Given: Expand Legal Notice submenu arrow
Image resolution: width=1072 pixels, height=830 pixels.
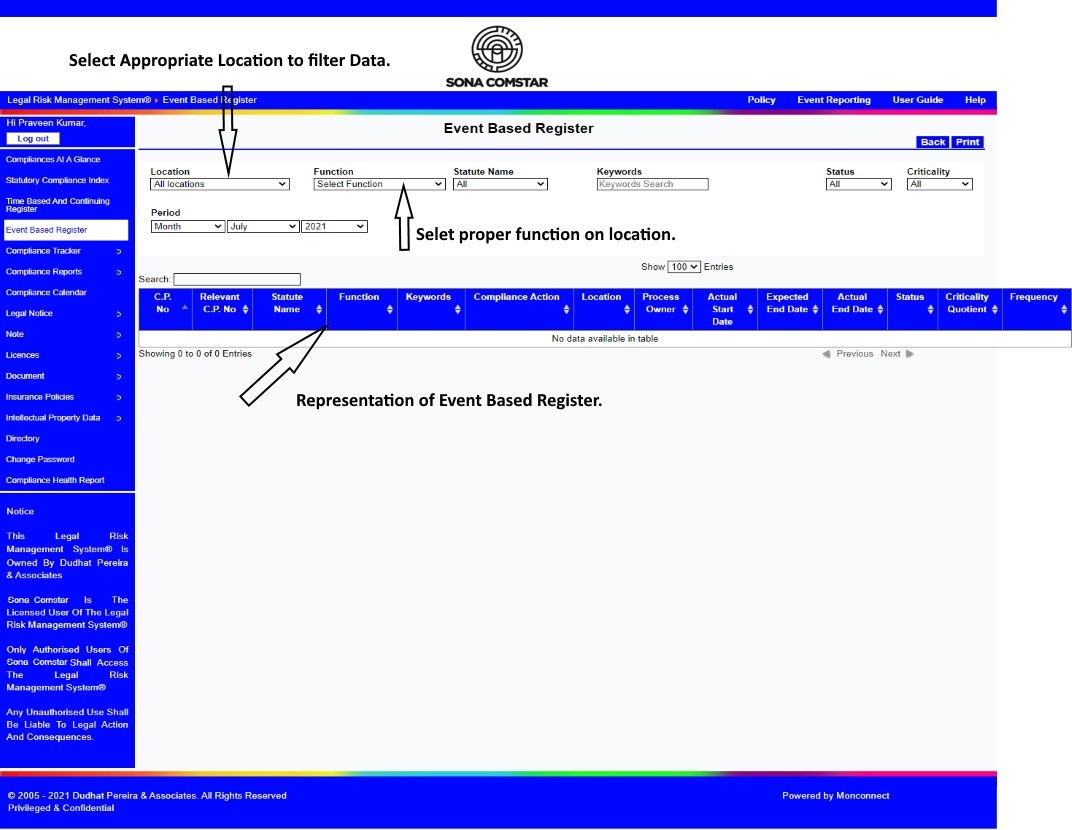Looking at the screenshot, I should click(x=118, y=314).
